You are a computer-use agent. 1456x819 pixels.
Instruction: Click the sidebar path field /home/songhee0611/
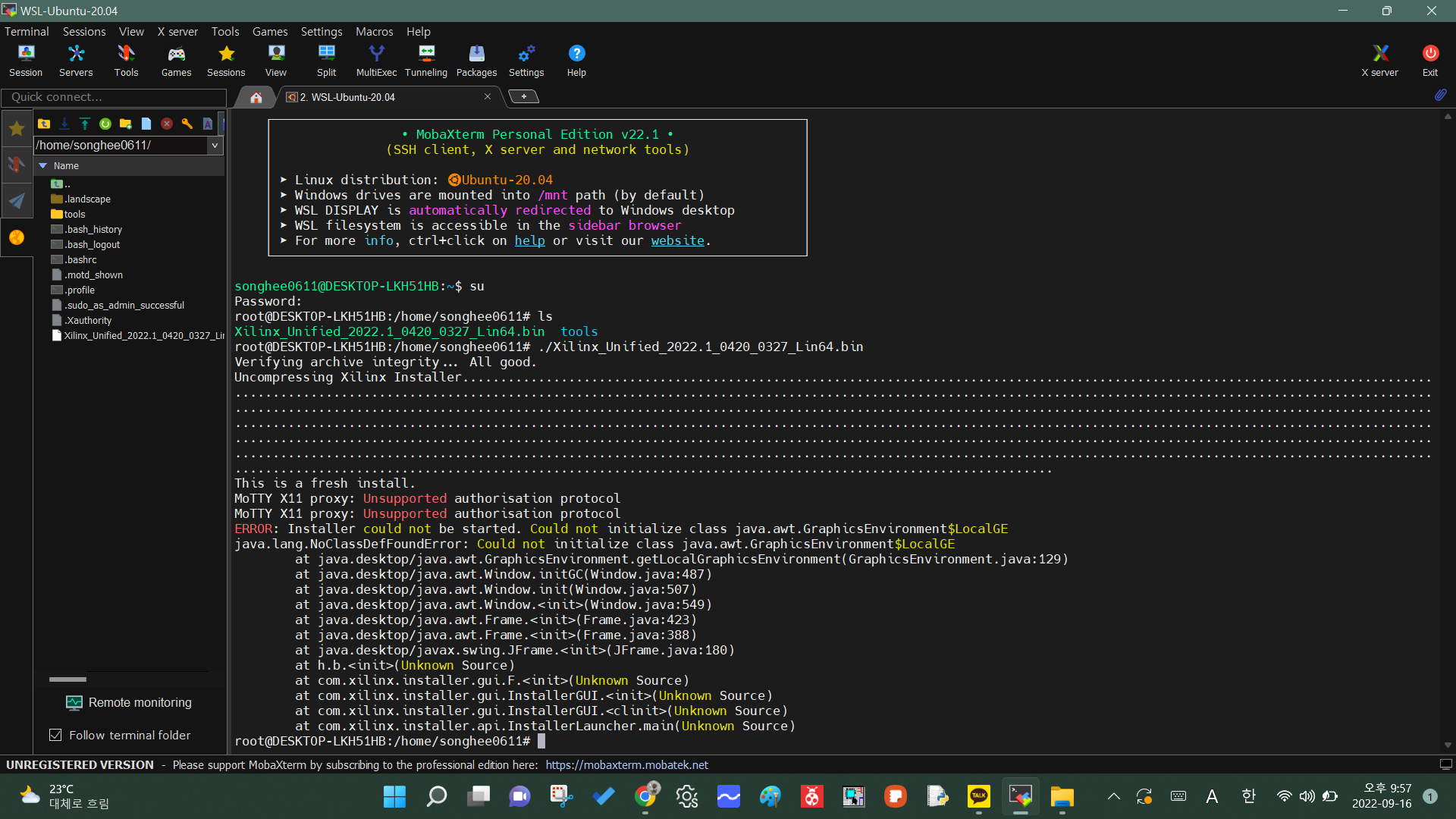[x=121, y=146]
